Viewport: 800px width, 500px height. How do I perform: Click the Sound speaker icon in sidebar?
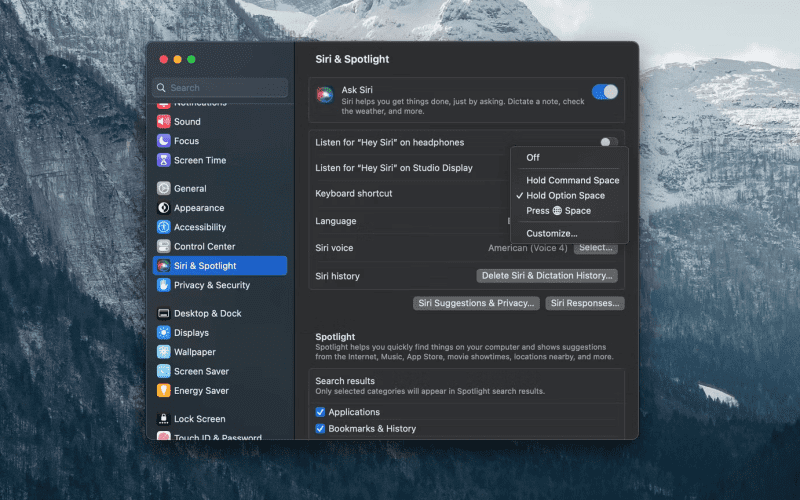(x=163, y=121)
